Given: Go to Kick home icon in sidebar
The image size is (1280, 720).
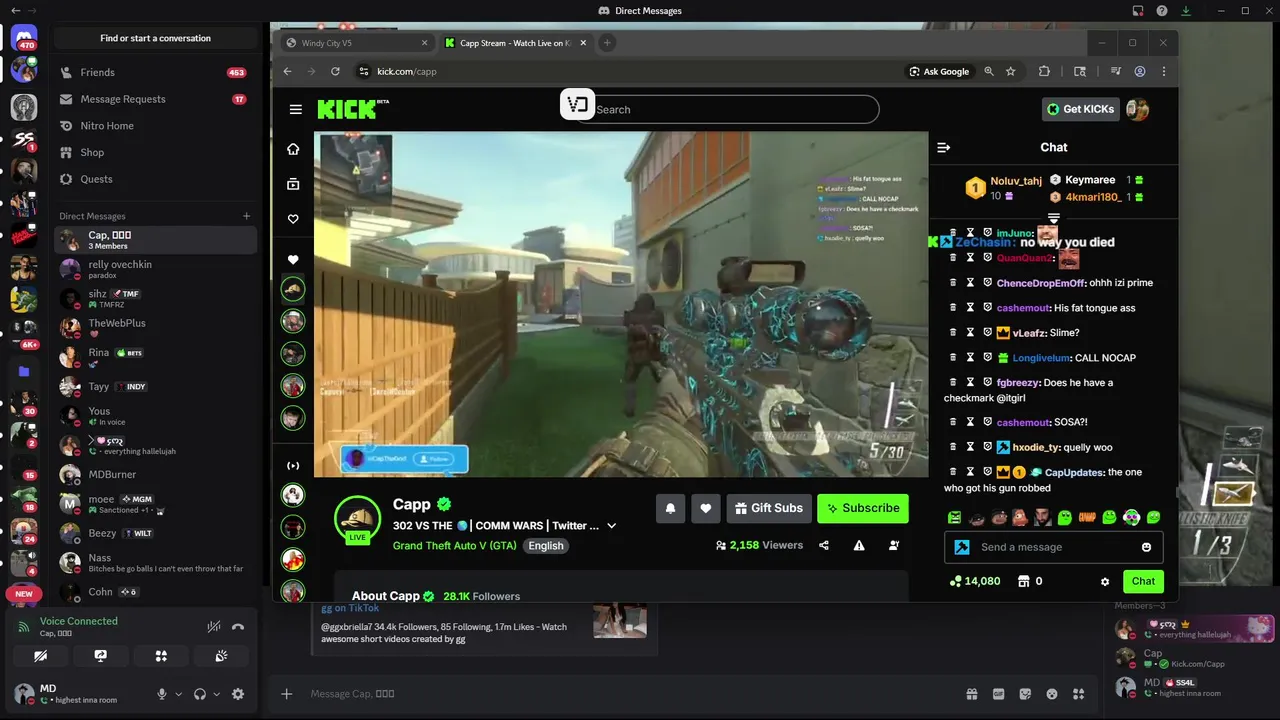Looking at the screenshot, I should (293, 149).
